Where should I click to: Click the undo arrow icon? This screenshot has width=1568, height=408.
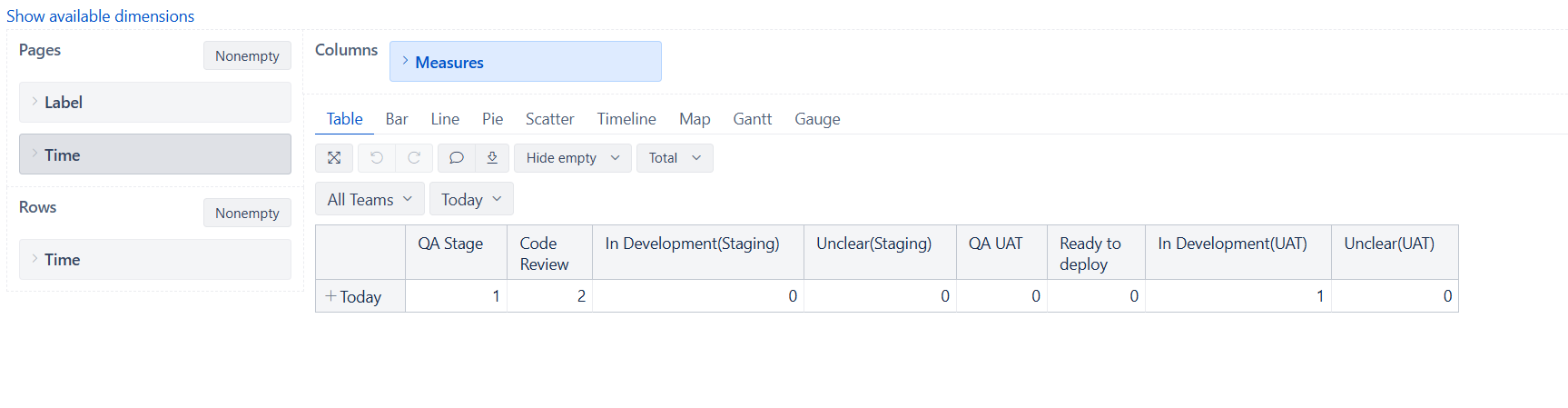pos(376,158)
